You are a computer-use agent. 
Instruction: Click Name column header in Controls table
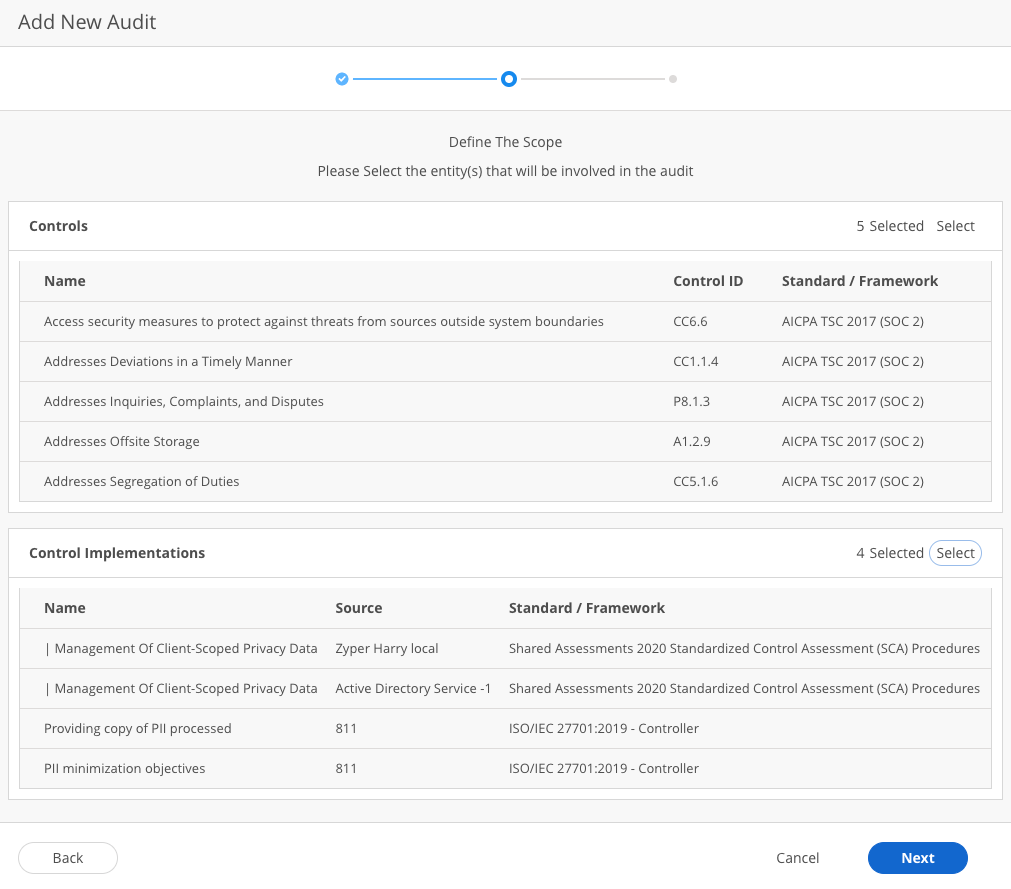click(x=65, y=281)
